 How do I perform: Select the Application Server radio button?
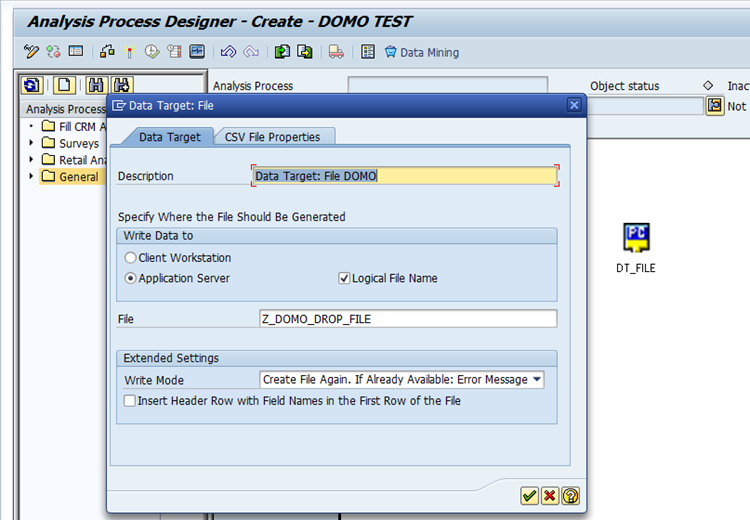click(130, 278)
